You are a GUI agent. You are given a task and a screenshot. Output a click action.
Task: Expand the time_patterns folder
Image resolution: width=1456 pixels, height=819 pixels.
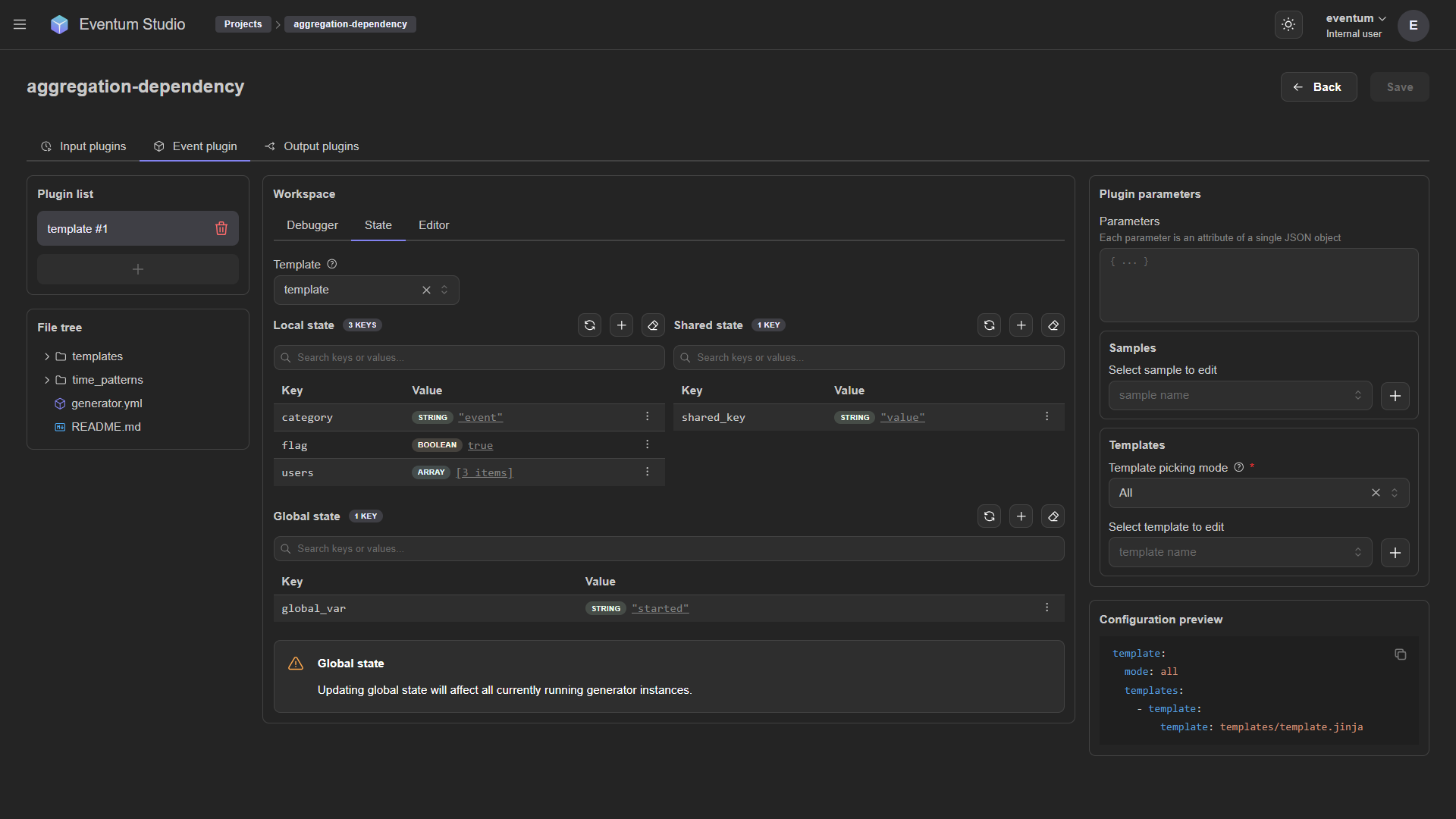(x=47, y=380)
